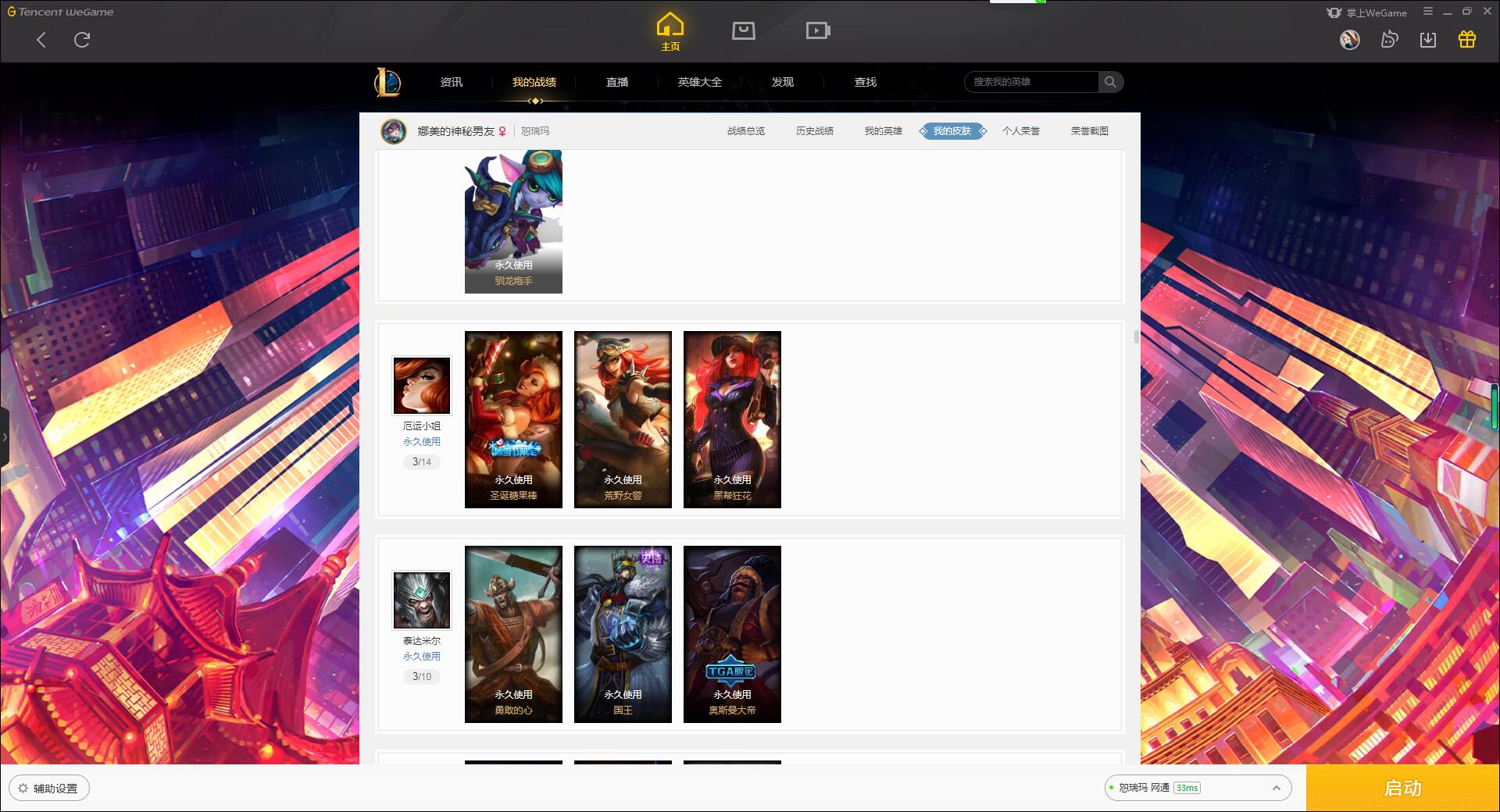This screenshot has width=1500, height=812.
Task: Click the 黑帮狂花 skin thumbnail
Action: click(732, 419)
